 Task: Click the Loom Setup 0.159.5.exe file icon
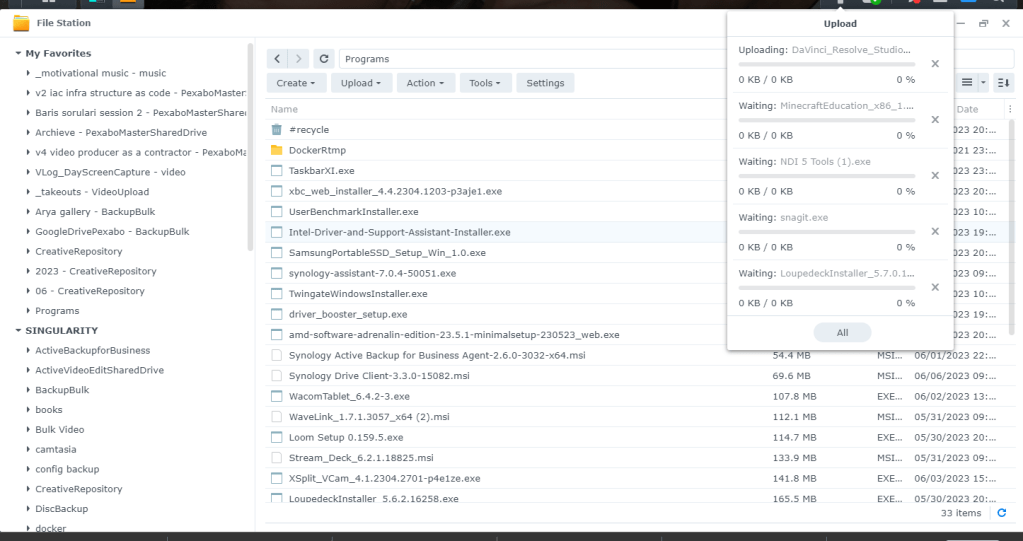[x=277, y=437]
